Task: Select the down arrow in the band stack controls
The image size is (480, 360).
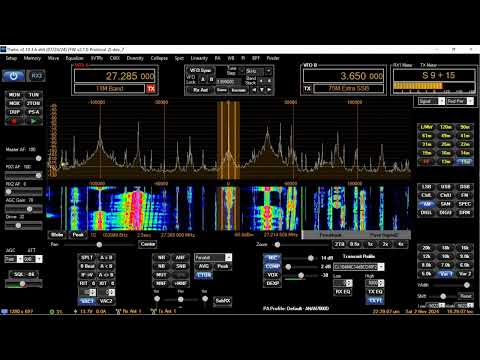Action: click(262, 90)
